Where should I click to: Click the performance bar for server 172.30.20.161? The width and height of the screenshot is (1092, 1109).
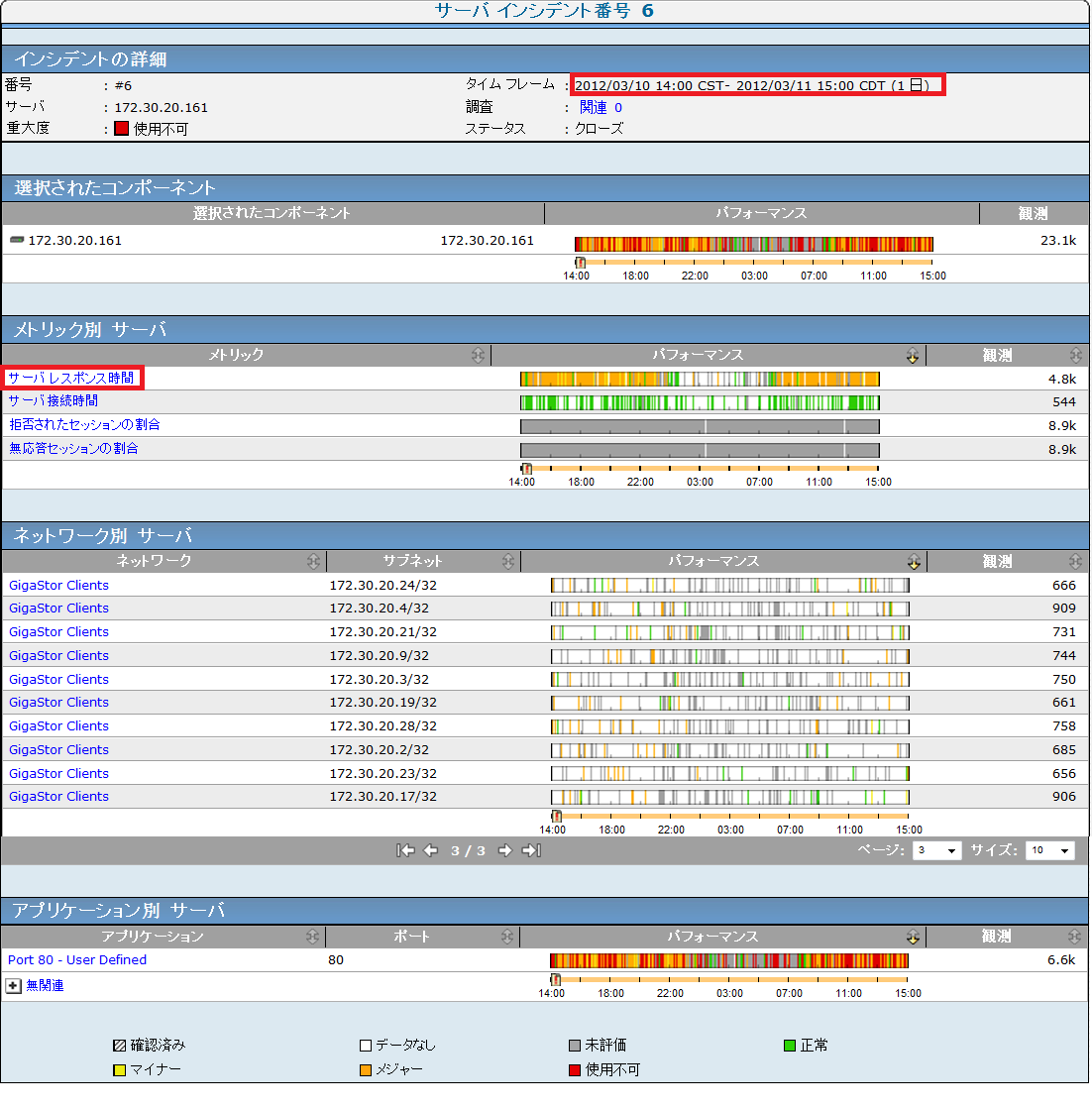753,243
